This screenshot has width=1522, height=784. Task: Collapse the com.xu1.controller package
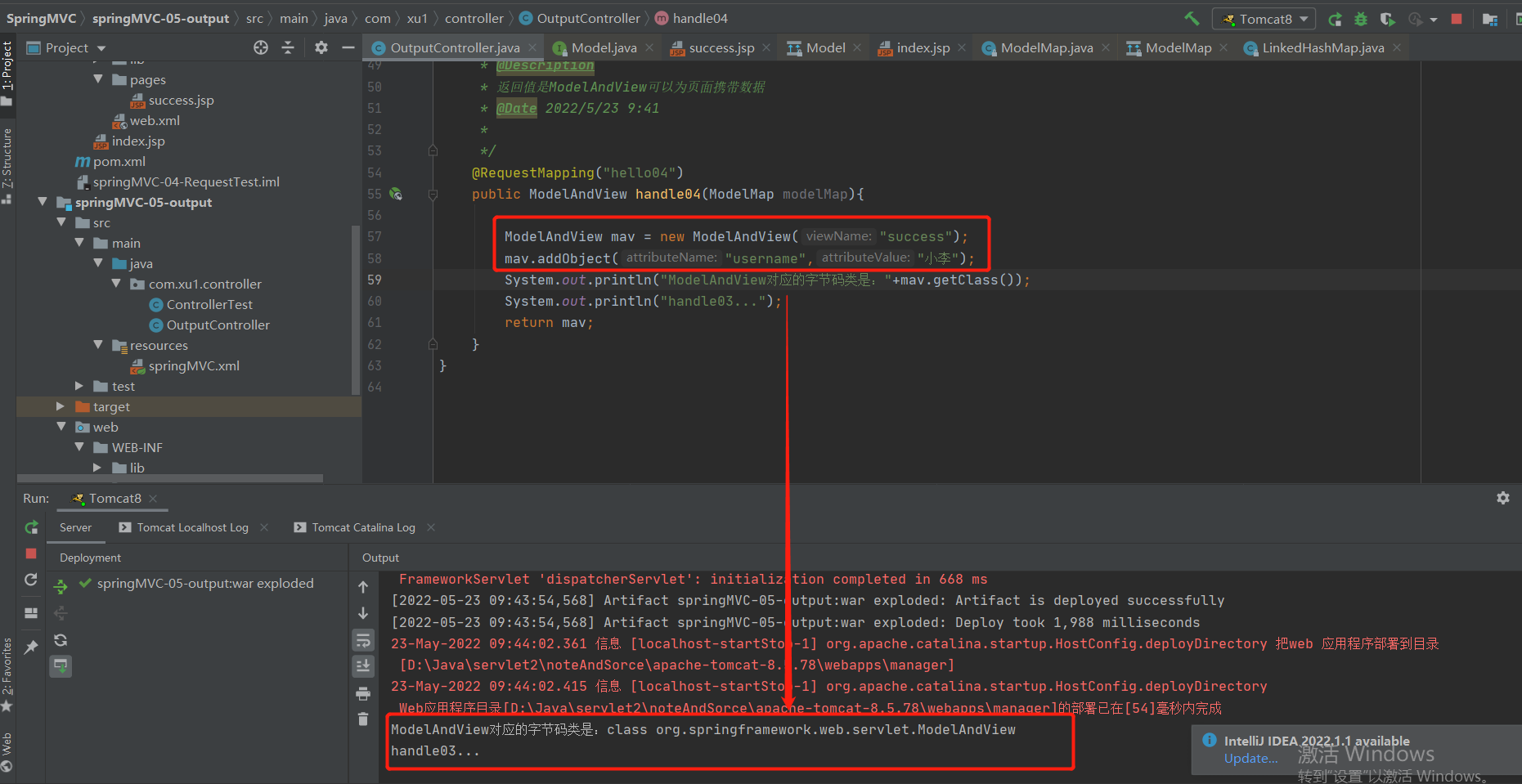point(116,283)
